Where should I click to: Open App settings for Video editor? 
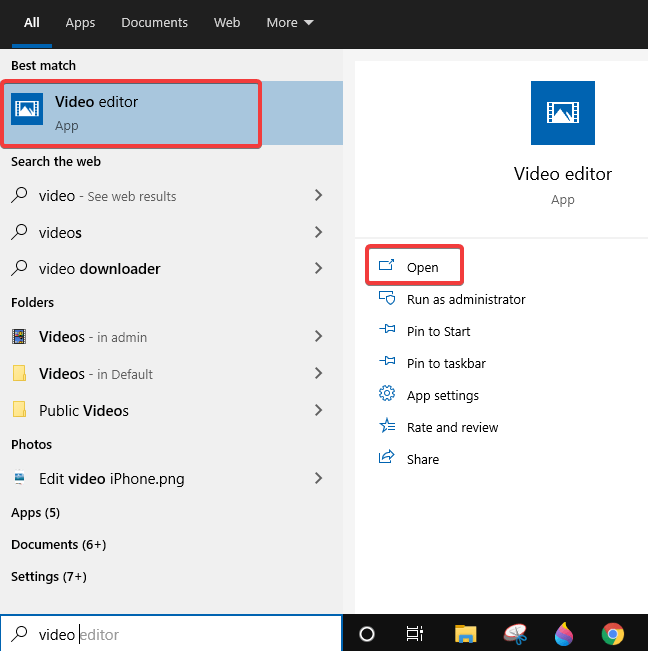pyautogui.click(x=443, y=396)
